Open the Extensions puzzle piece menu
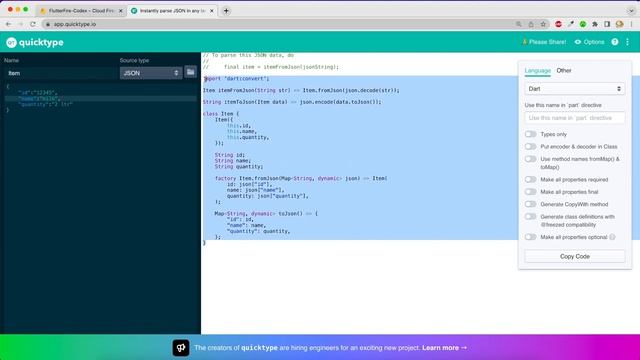Viewport: 640px width, 360px height. pyautogui.click(x=595, y=24)
